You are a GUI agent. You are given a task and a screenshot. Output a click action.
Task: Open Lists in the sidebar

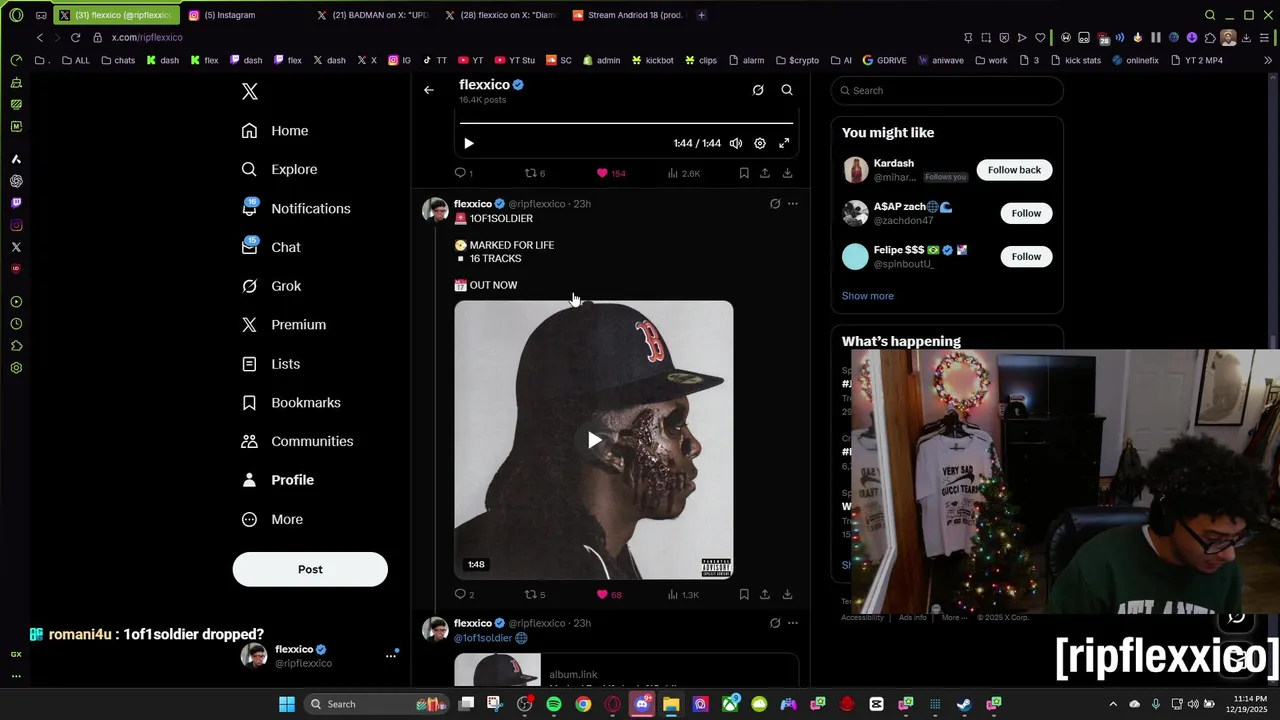coord(271,364)
